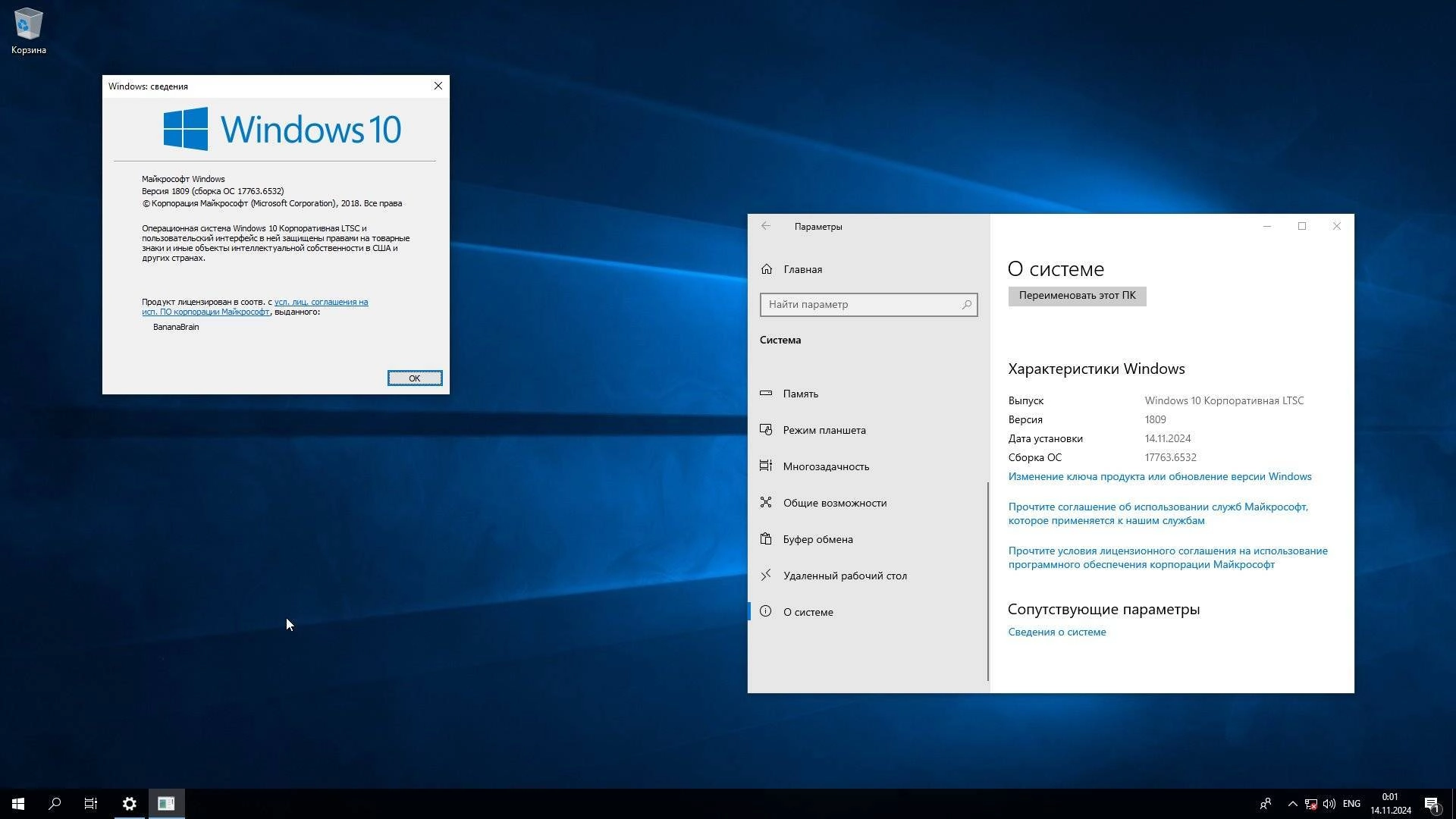
Task: Open the Start menu from taskbar
Action: (18, 804)
